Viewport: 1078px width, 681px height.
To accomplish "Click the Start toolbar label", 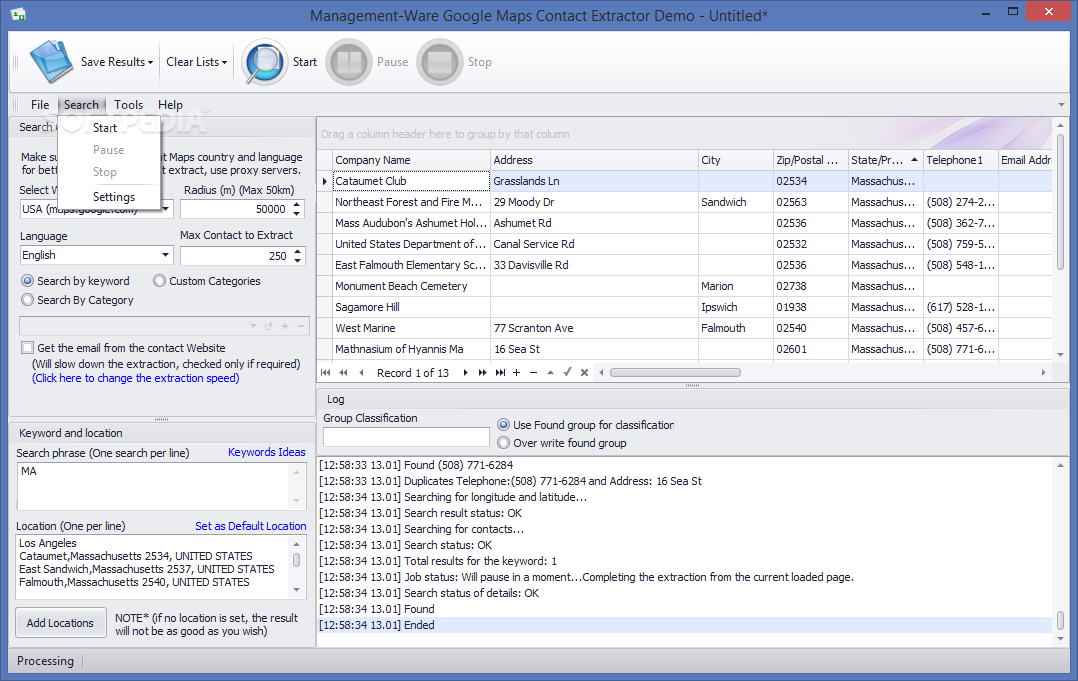I will [305, 62].
